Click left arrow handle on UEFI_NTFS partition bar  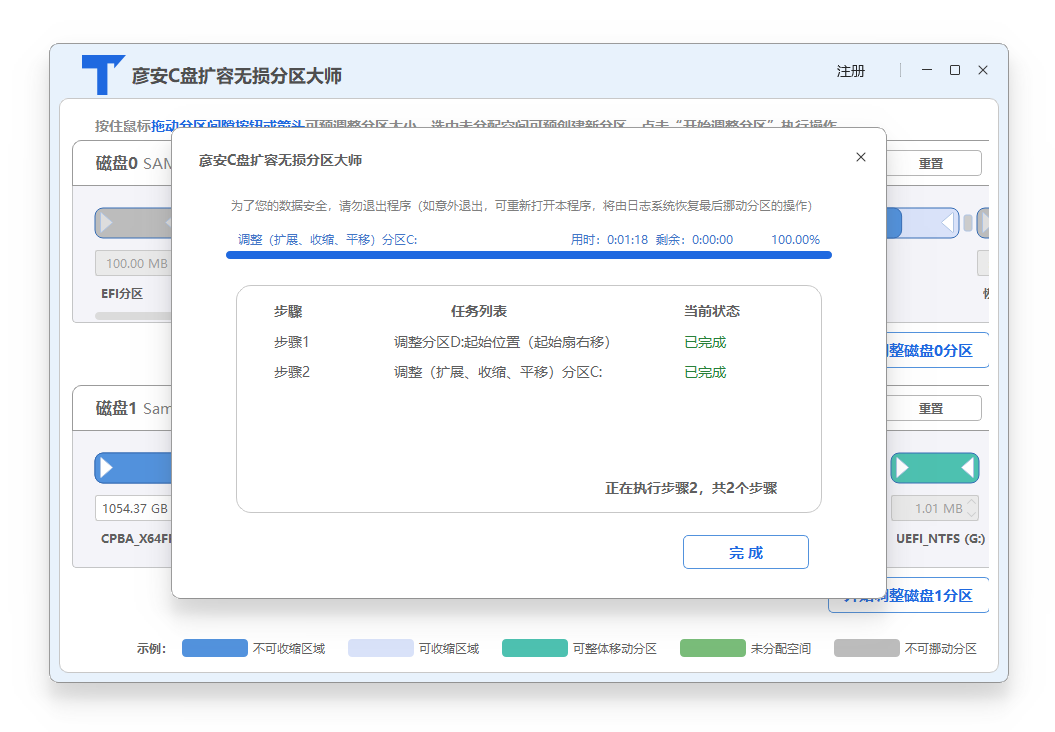point(903,468)
